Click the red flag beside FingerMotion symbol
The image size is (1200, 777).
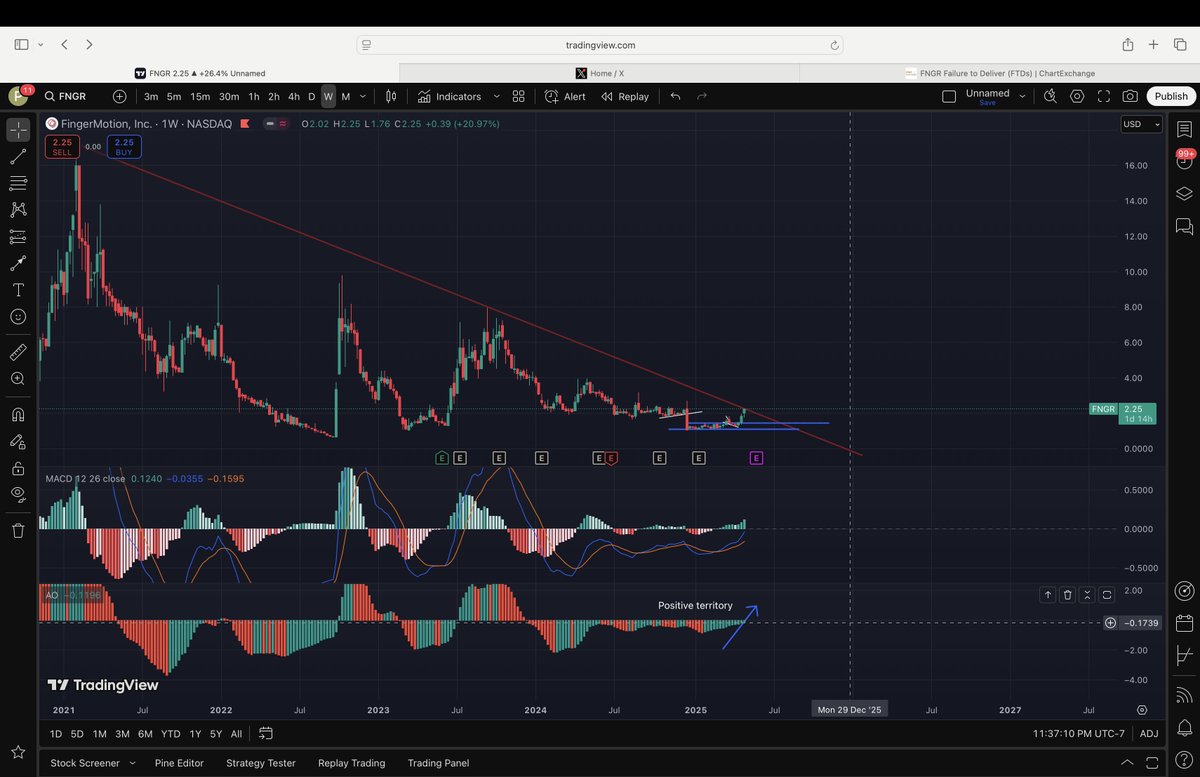tap(243, 123)
